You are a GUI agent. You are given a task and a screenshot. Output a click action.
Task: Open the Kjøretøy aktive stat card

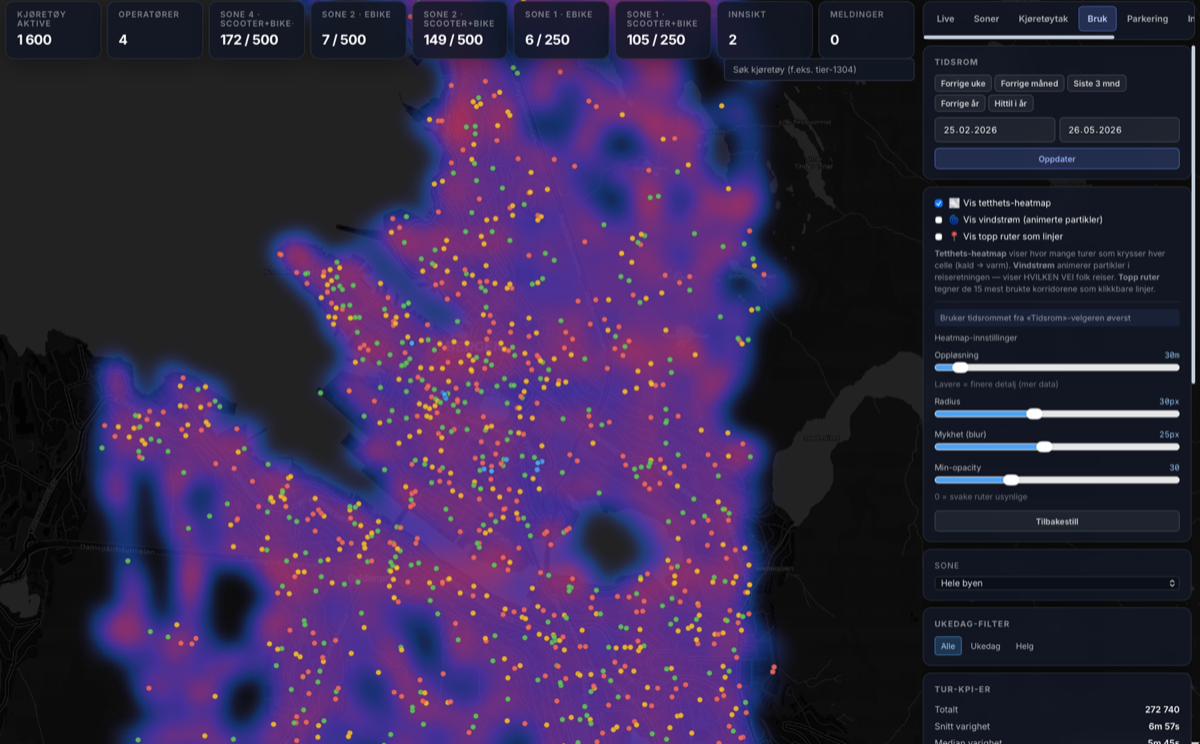53,29
